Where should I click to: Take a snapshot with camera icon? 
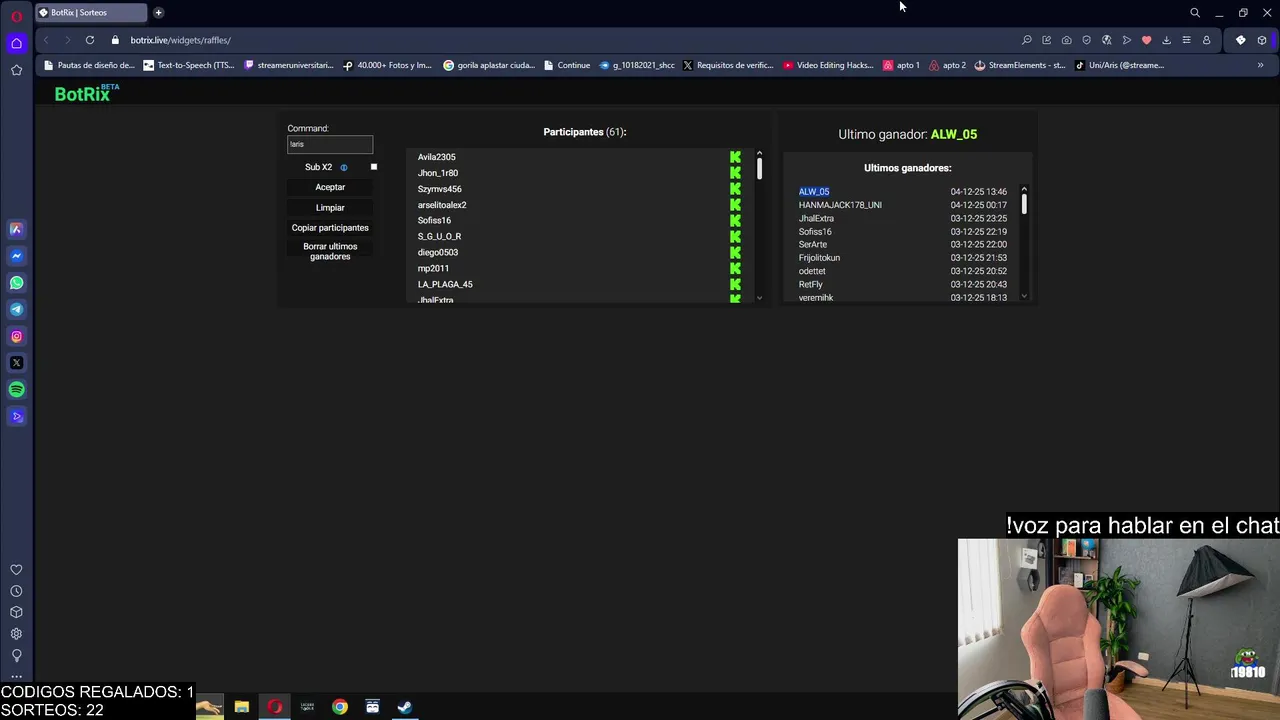pyautogui.click(x=1067, y=40)
